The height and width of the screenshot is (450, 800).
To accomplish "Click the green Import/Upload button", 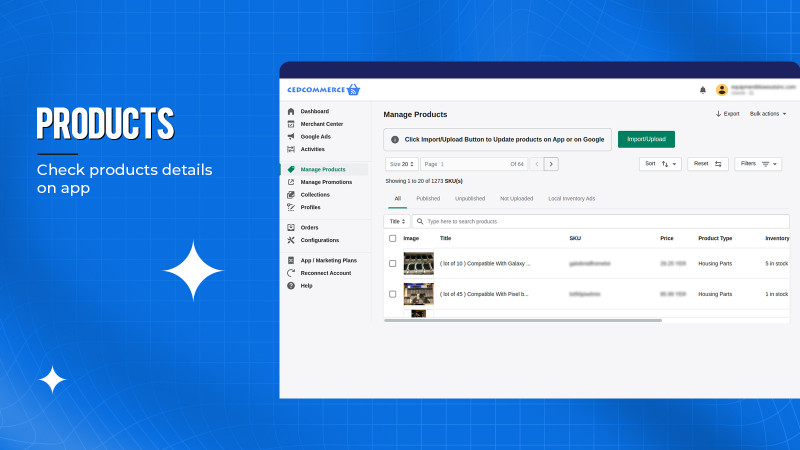I will (646, 139).
